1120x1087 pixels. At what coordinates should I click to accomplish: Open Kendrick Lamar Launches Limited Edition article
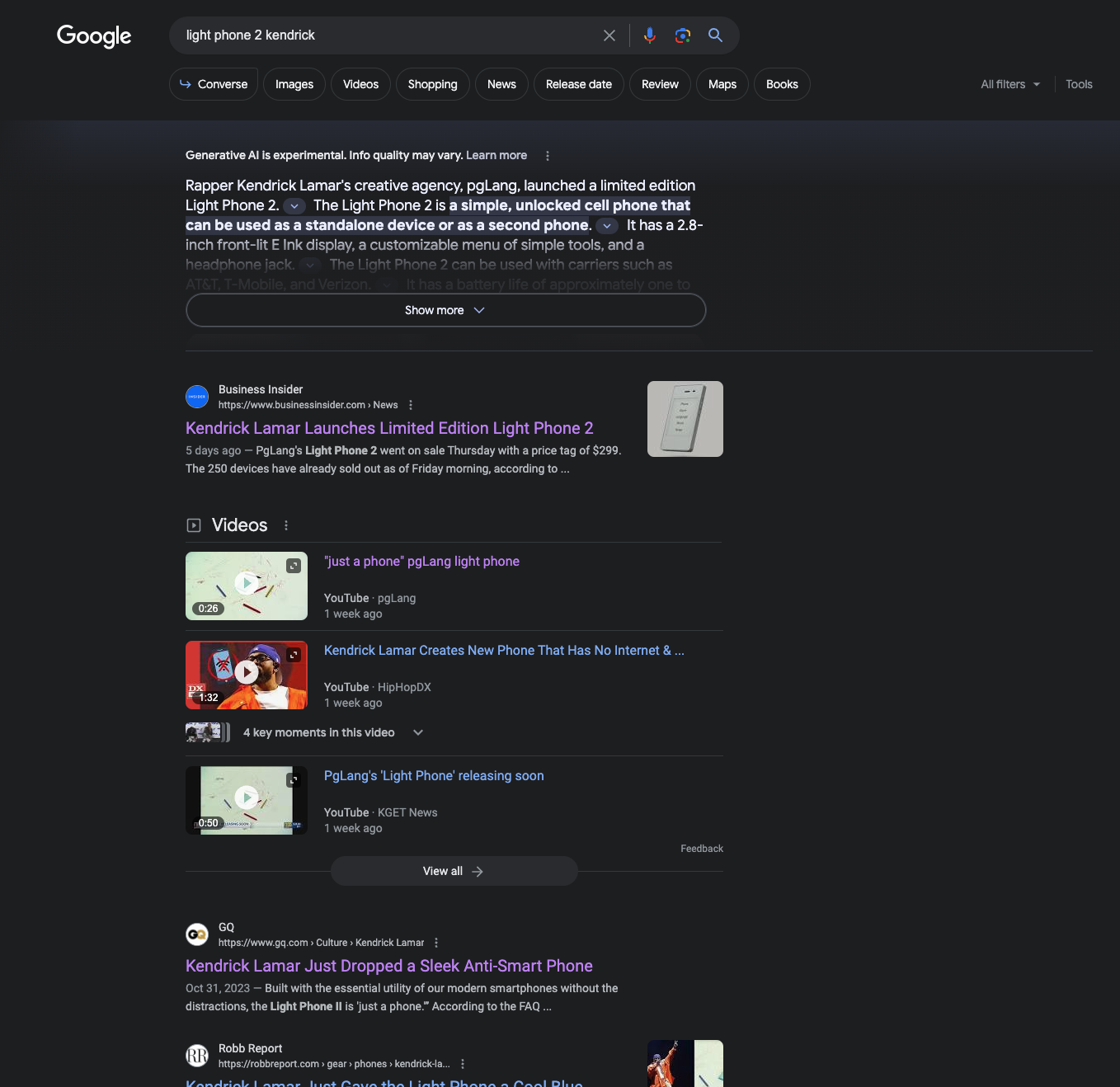(x=389, y=428)
